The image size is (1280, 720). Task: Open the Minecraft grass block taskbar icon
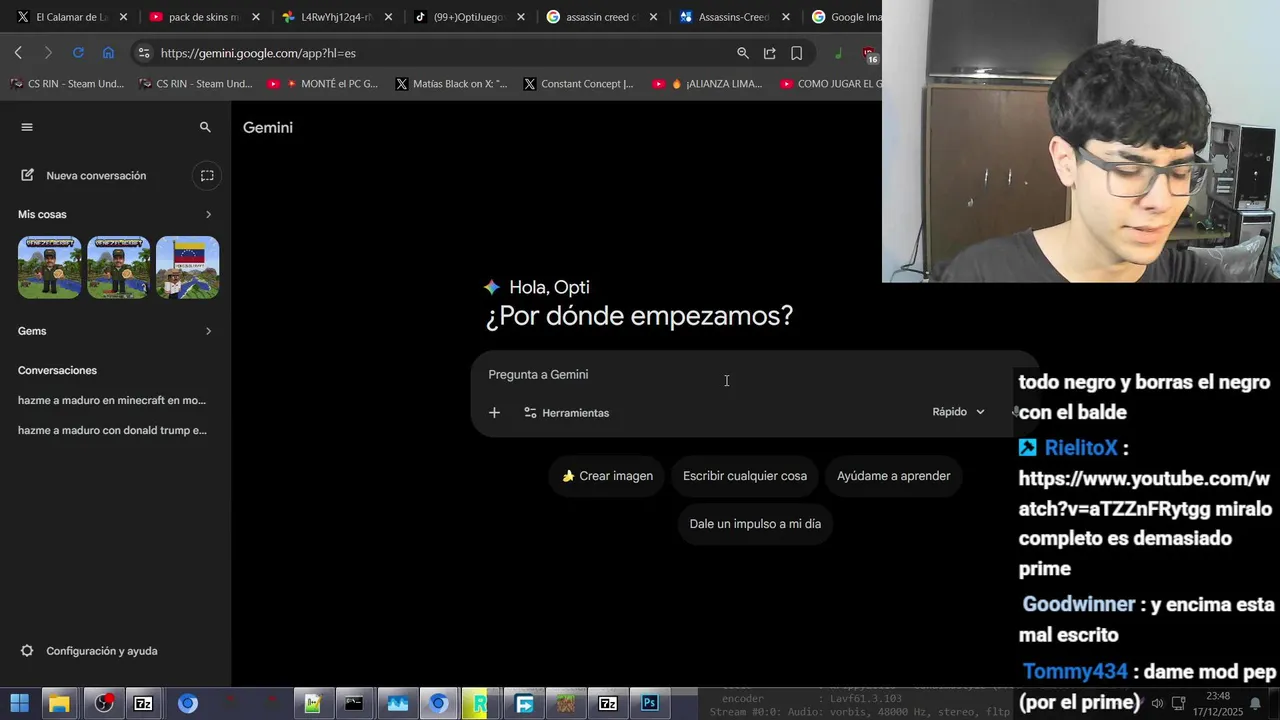(567, 703)
